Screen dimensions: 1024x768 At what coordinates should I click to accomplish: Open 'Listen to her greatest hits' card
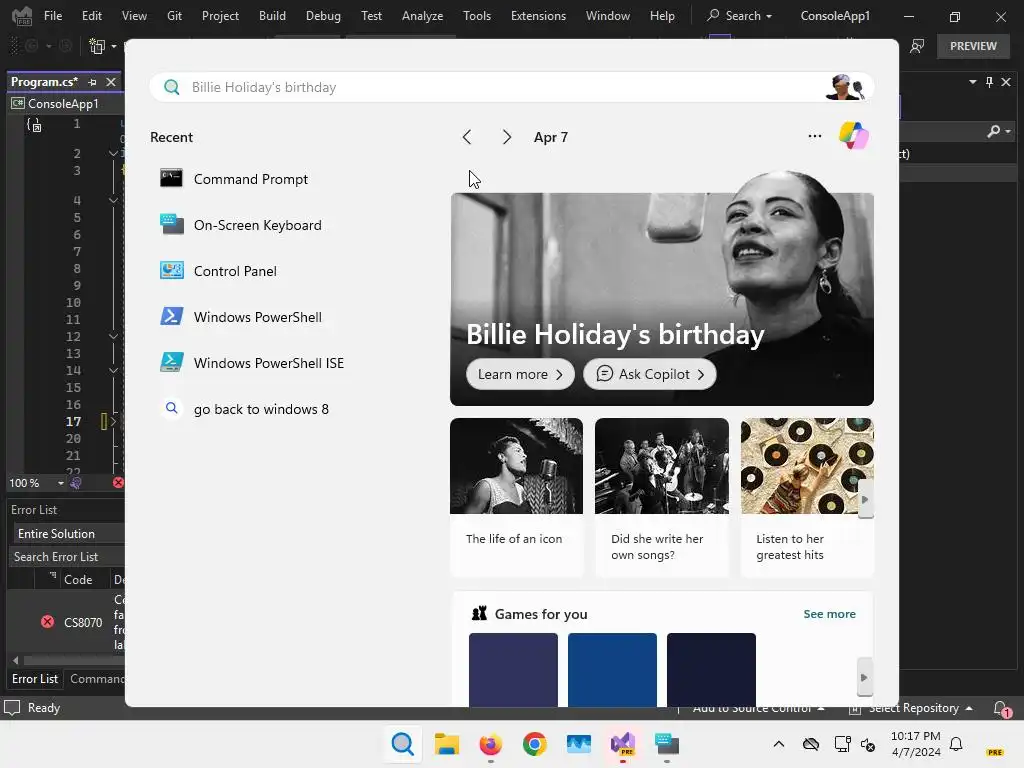pos(807,498)
